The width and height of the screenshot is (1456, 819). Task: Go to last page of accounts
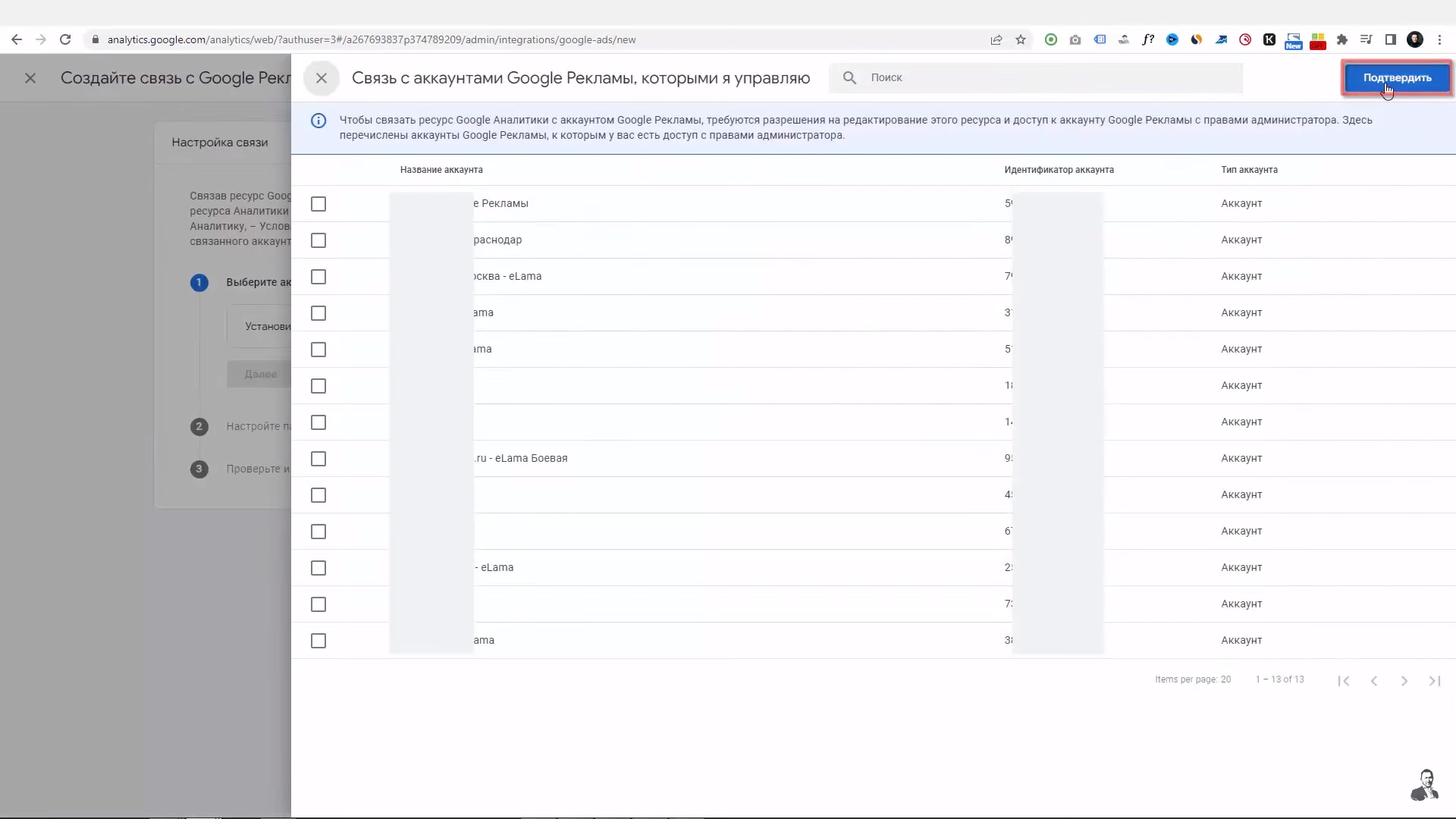click(x=1435, y=680)
